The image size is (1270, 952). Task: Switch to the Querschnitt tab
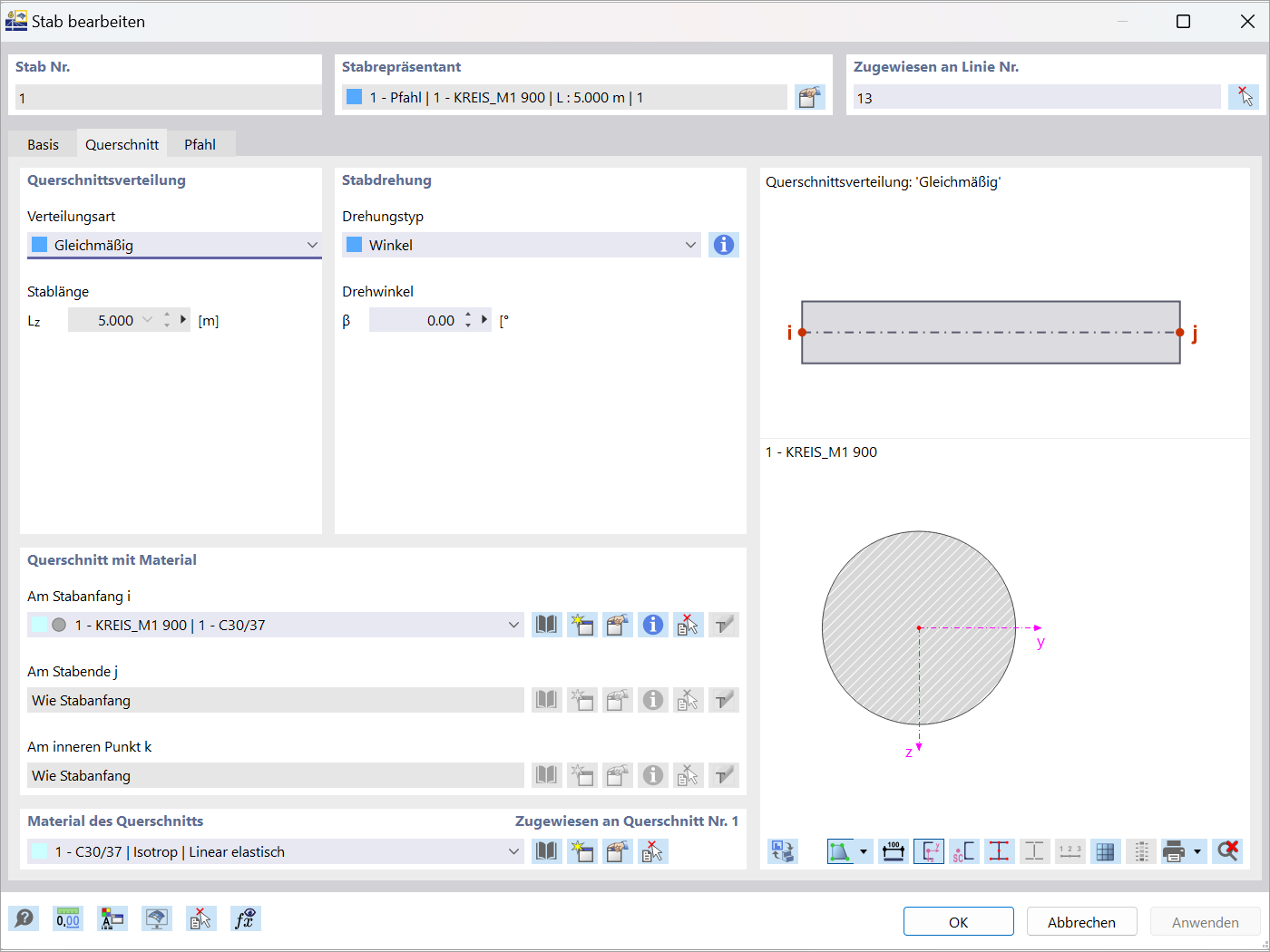click(122, 144)
